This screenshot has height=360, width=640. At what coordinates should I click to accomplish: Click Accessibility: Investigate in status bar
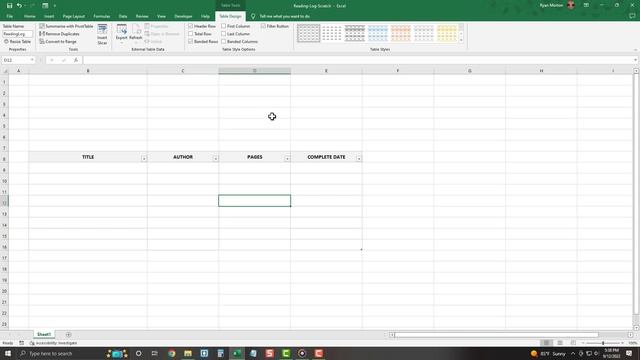pyautogui.click(x=53, y=343)
